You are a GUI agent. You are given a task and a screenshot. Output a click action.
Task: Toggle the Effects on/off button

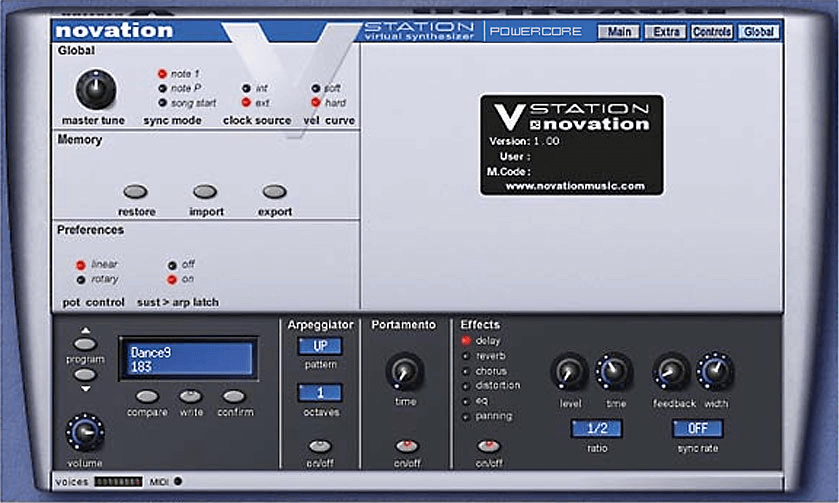[x=489, y=446]
